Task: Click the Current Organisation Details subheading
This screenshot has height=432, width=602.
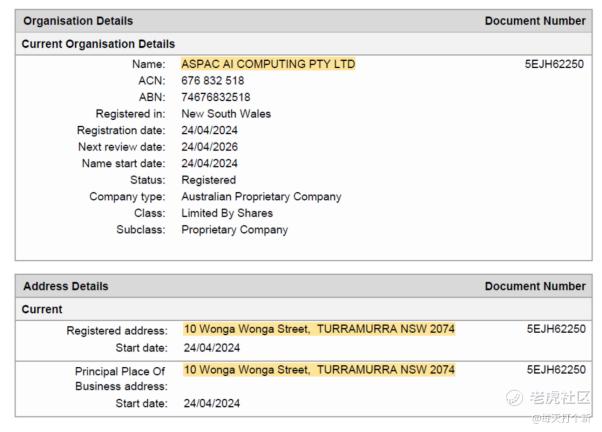Action: coord(98,44)
